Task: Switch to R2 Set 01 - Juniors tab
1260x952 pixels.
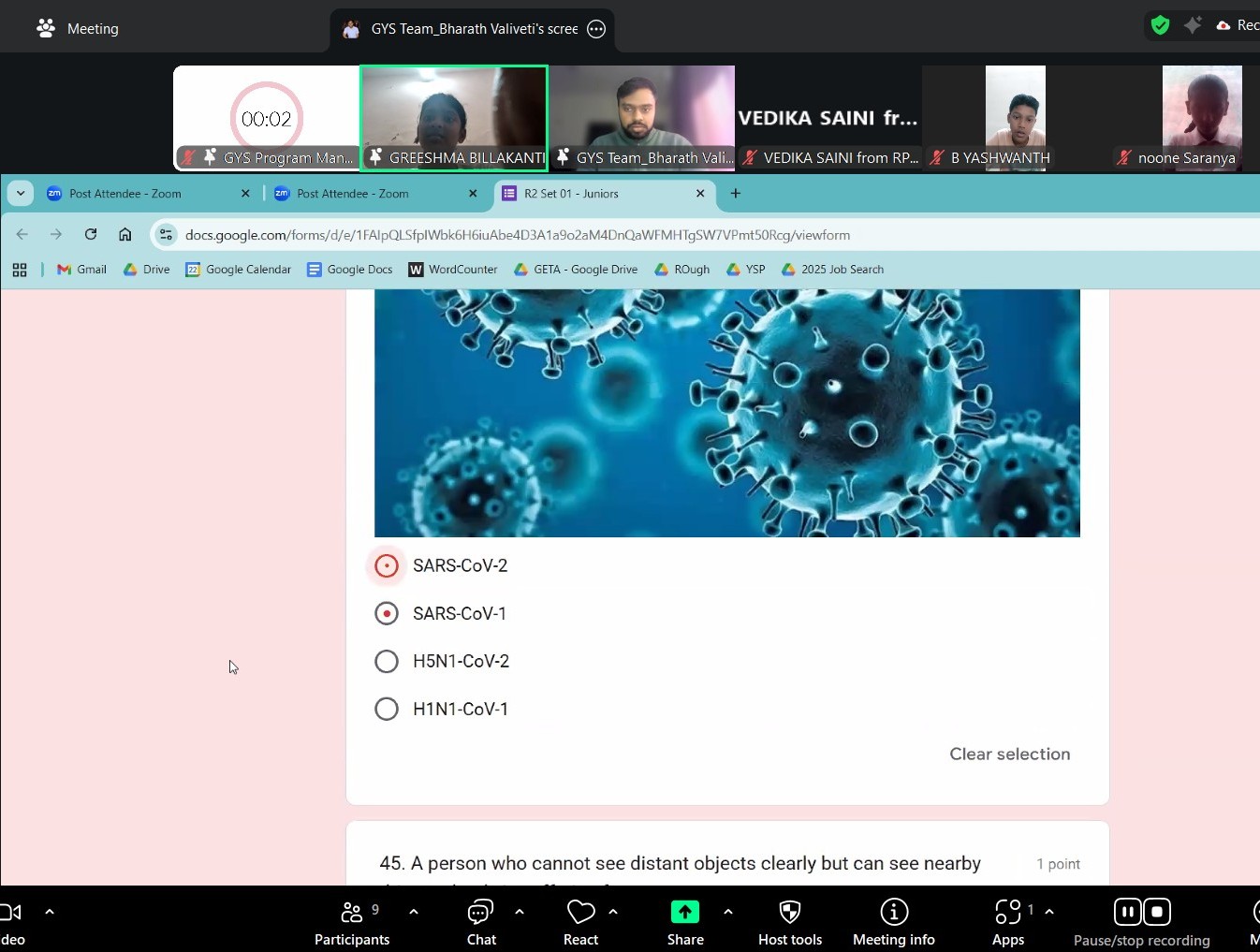Action: [x=571, y=194]
